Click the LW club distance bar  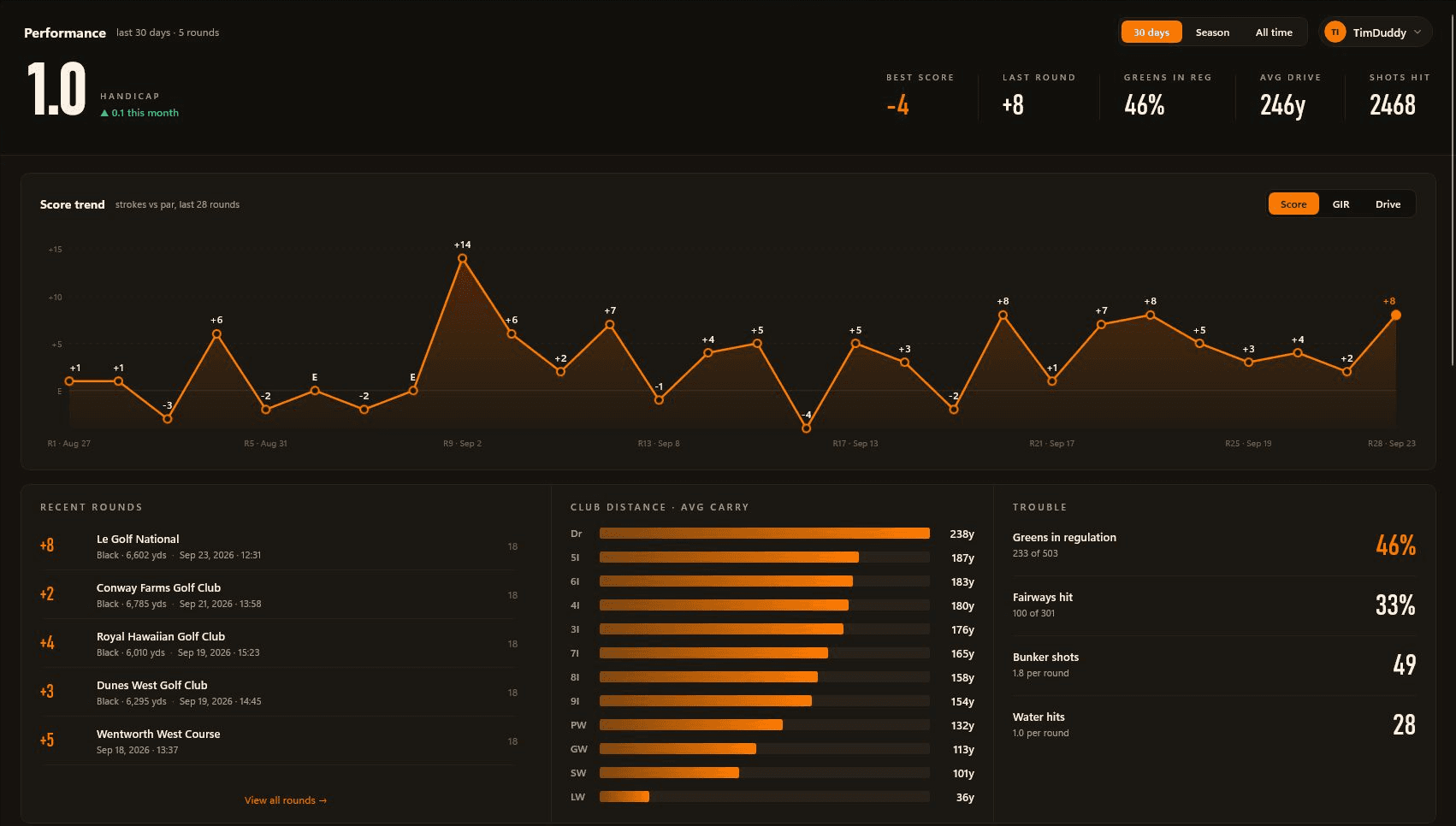click(624, 797)
